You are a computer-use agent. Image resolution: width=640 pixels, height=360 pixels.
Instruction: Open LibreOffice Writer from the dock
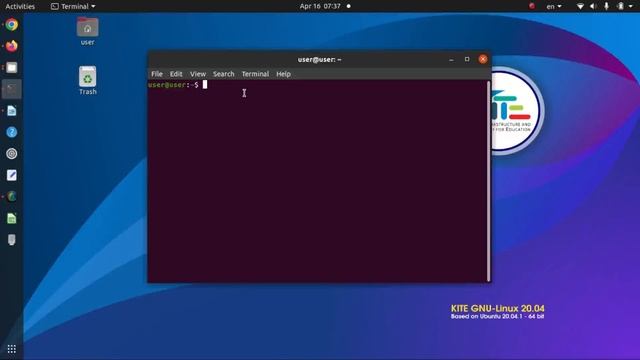tap(11, 111)
